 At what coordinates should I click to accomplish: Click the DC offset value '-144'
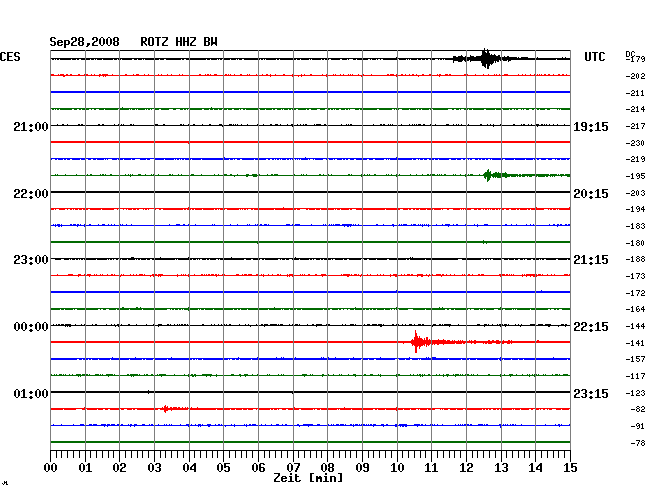coord(635,327)
